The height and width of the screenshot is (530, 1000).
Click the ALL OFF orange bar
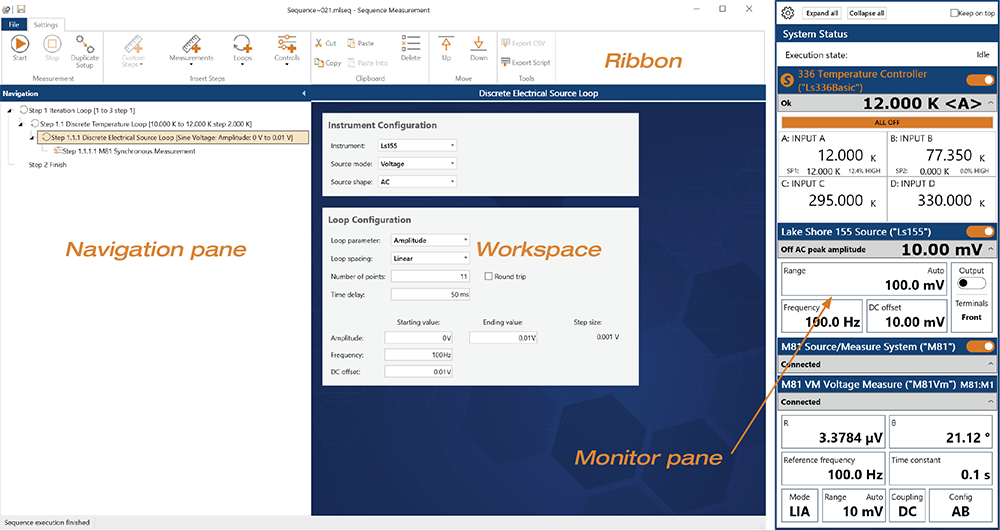888,122
